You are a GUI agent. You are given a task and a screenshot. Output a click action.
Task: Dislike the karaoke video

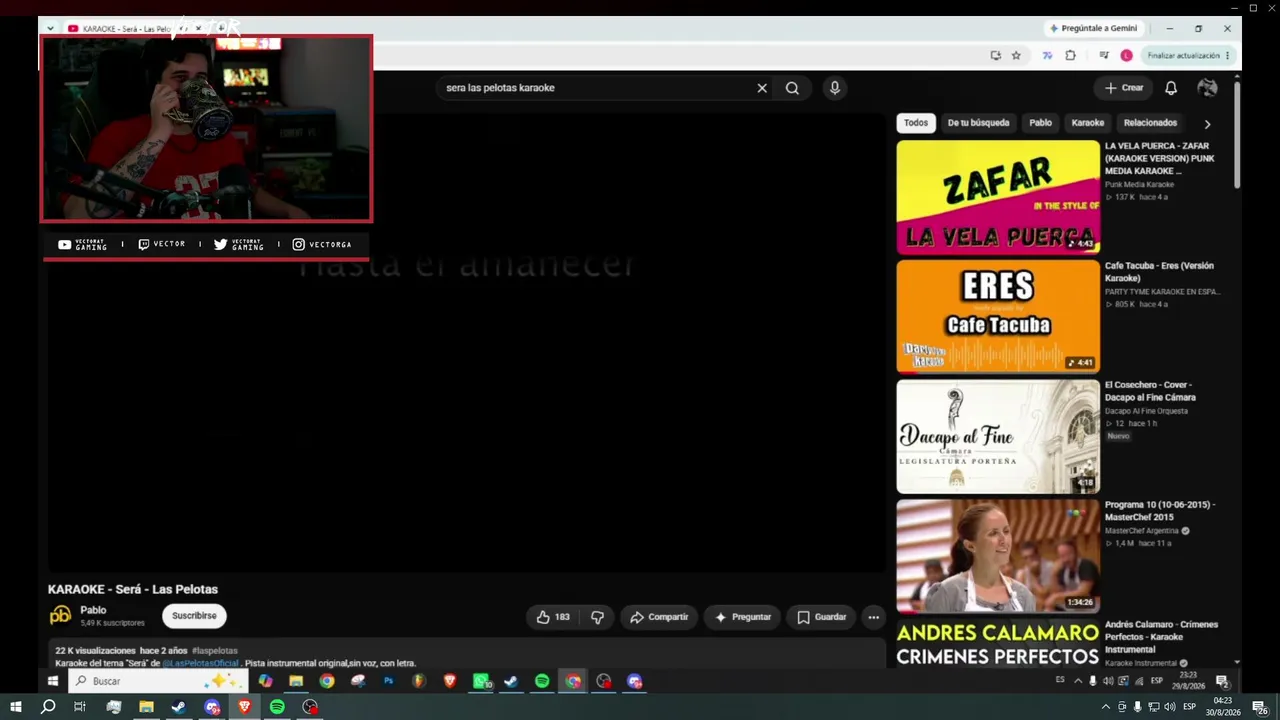pyautogui.click(x=597, y=617)
